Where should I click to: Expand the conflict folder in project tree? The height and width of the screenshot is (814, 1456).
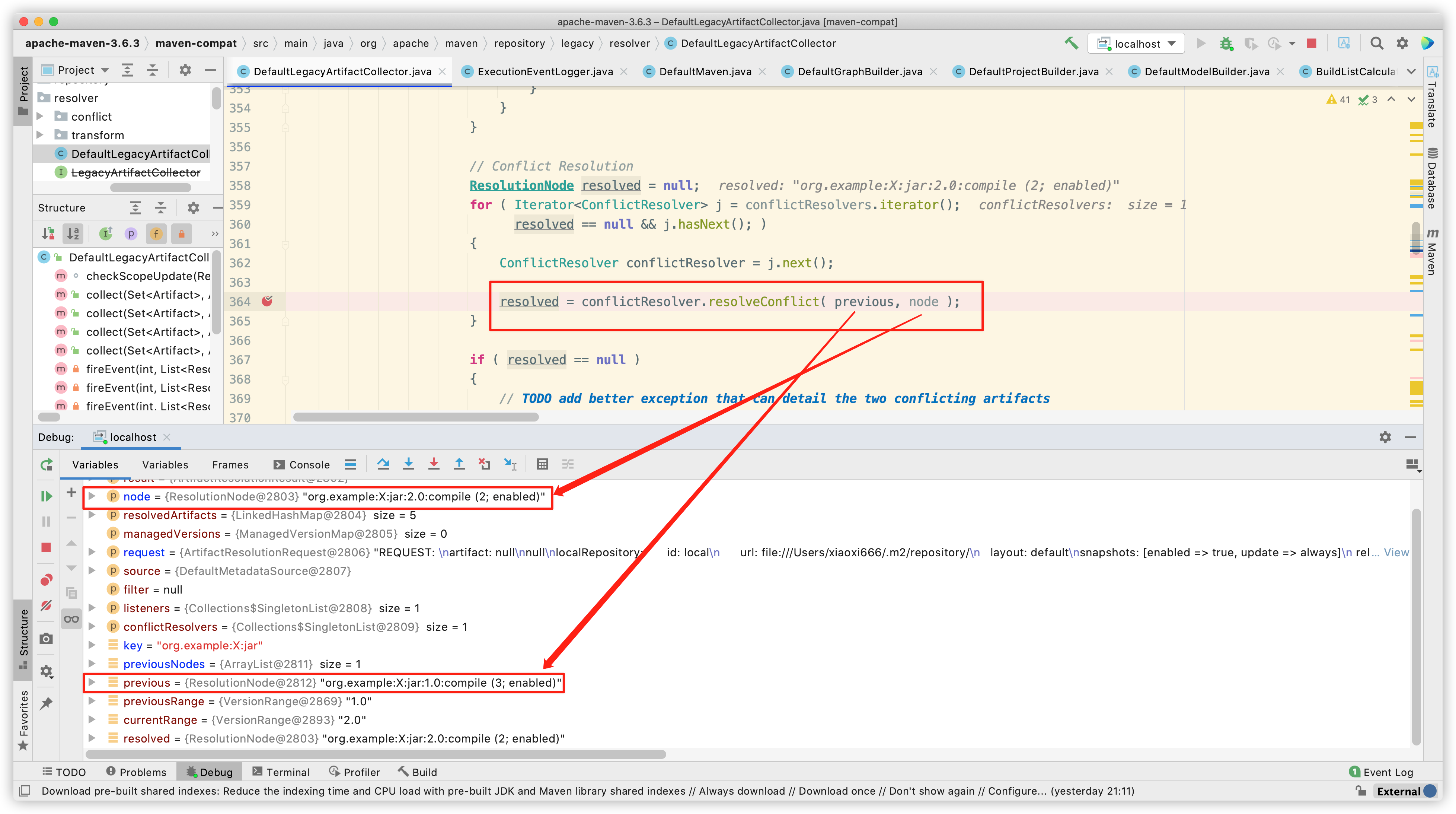(40, 116)
